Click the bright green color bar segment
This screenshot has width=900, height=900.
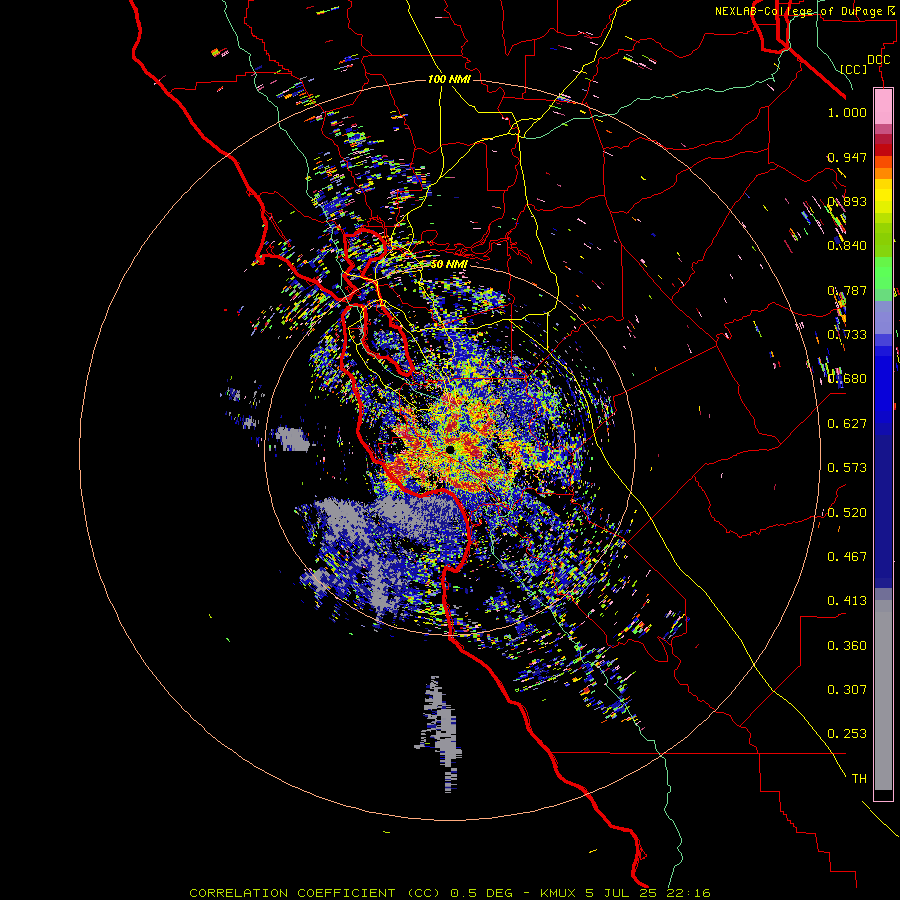coord(883,273)
